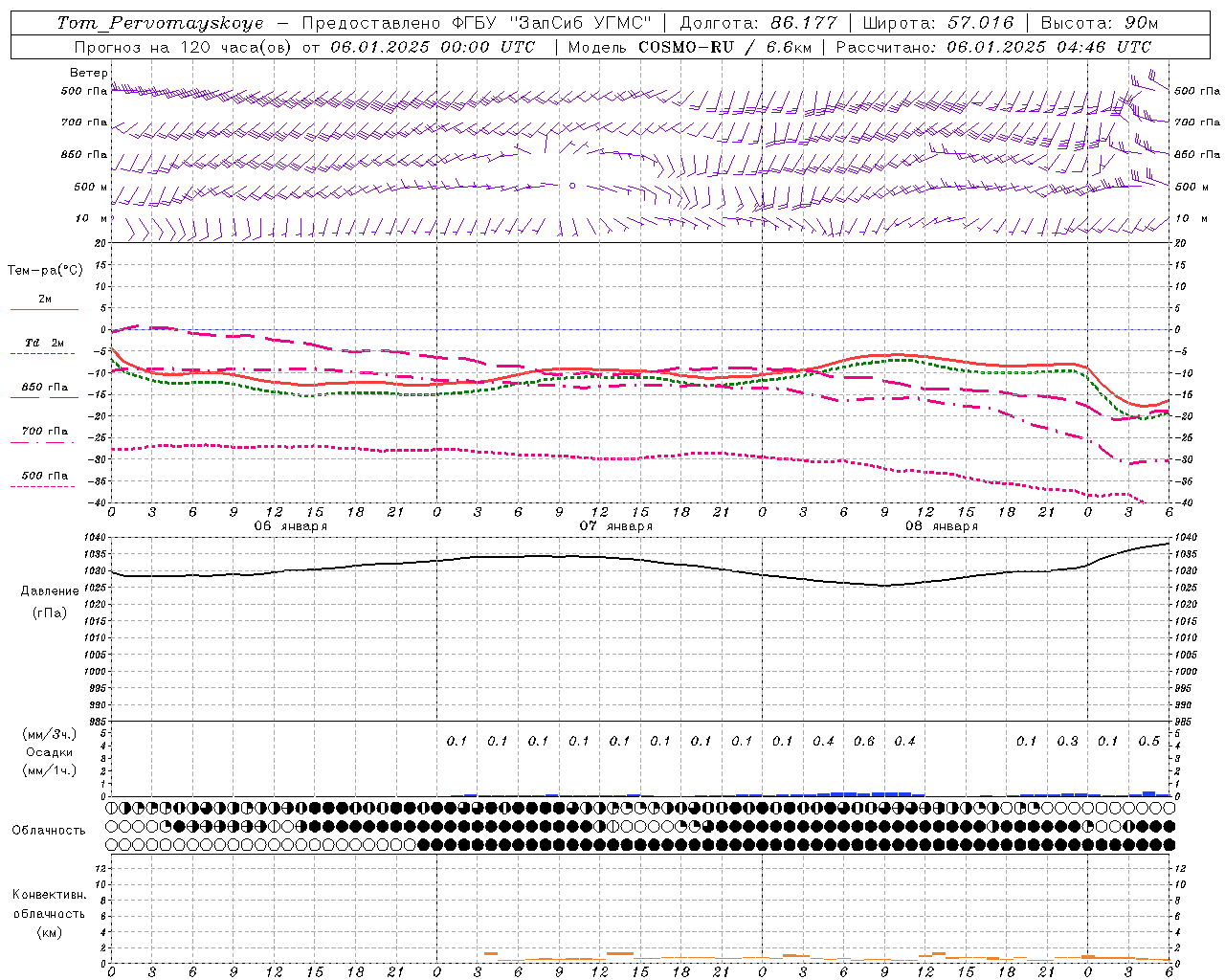
Task: Click the 850 гПа temperature legend entry
Action: point(45,388)
